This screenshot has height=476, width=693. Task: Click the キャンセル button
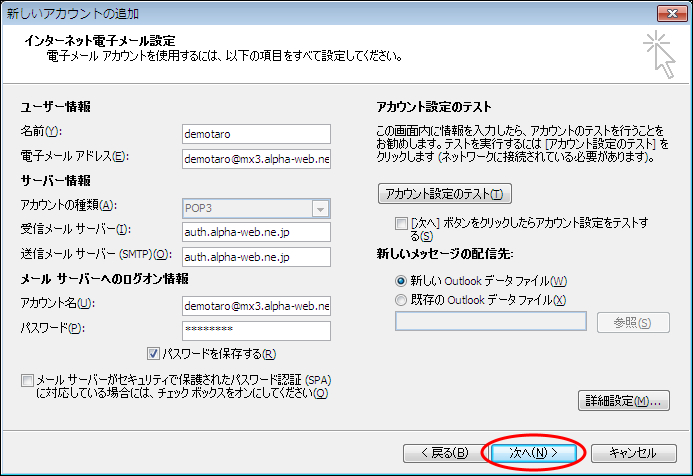click(x=633, y=453)
